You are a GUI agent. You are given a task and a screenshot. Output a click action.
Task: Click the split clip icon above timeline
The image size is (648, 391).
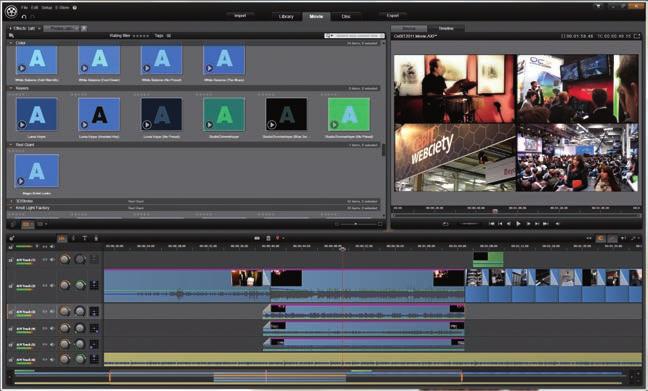(257, 238)
